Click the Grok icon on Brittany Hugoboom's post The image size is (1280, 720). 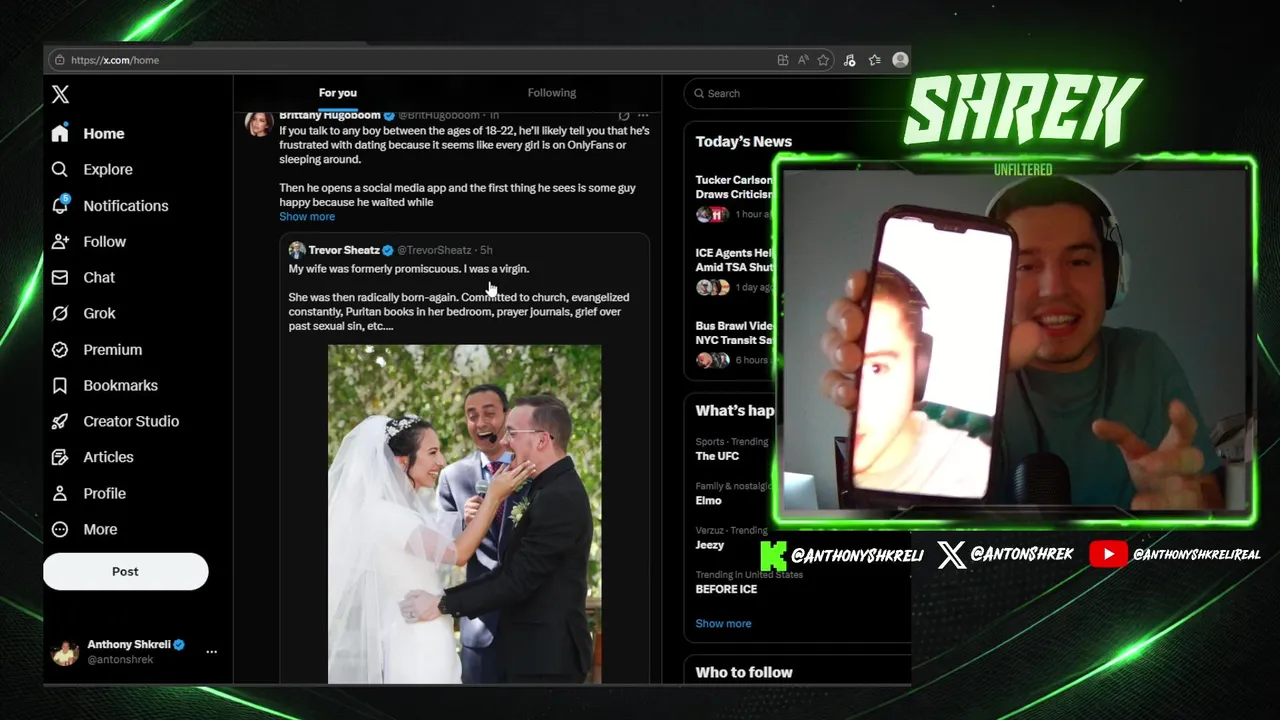pyautogui.click(x=624, y=115)
